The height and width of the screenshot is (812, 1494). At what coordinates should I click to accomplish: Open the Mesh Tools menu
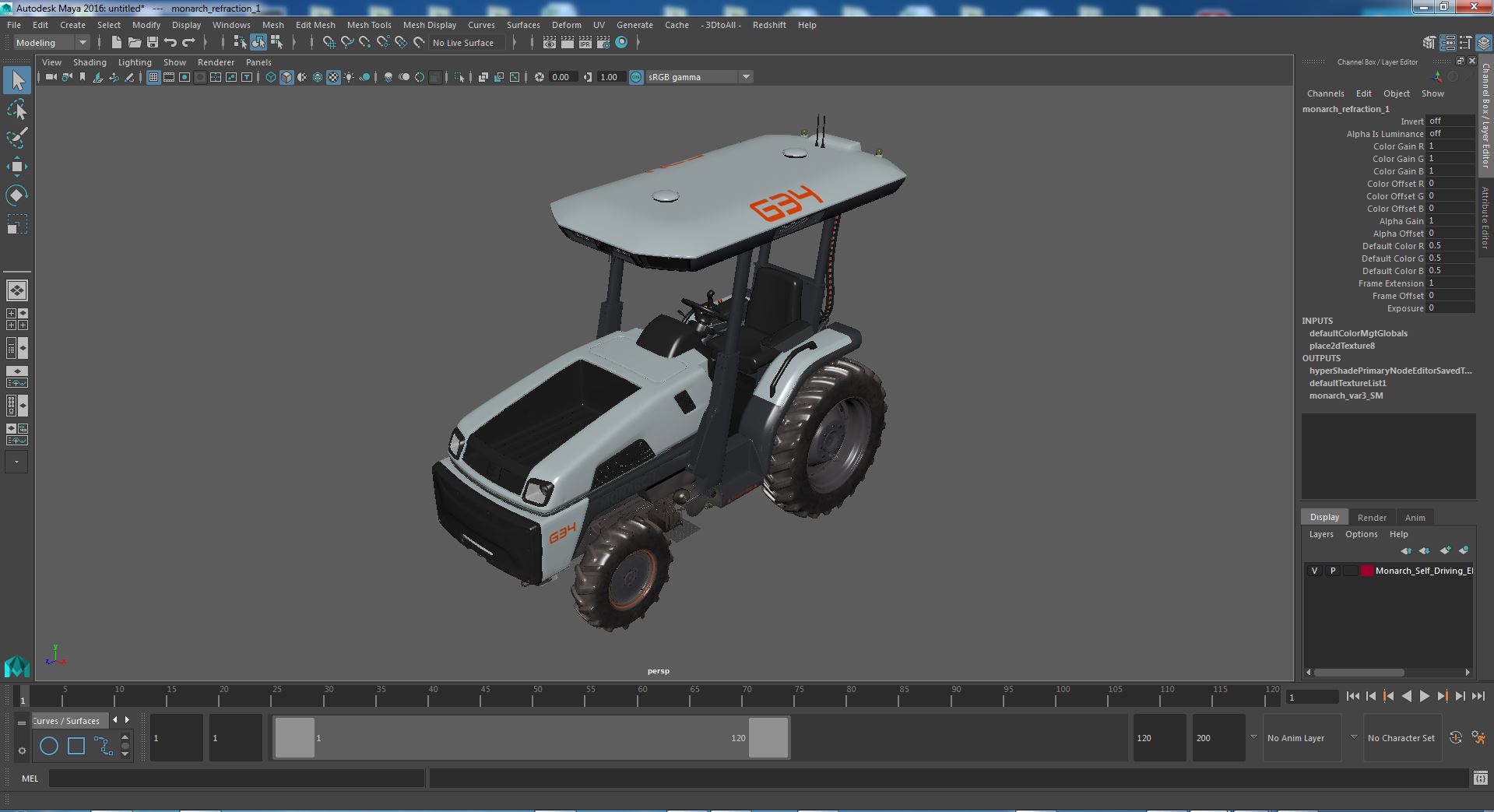[x=369, y=25]
